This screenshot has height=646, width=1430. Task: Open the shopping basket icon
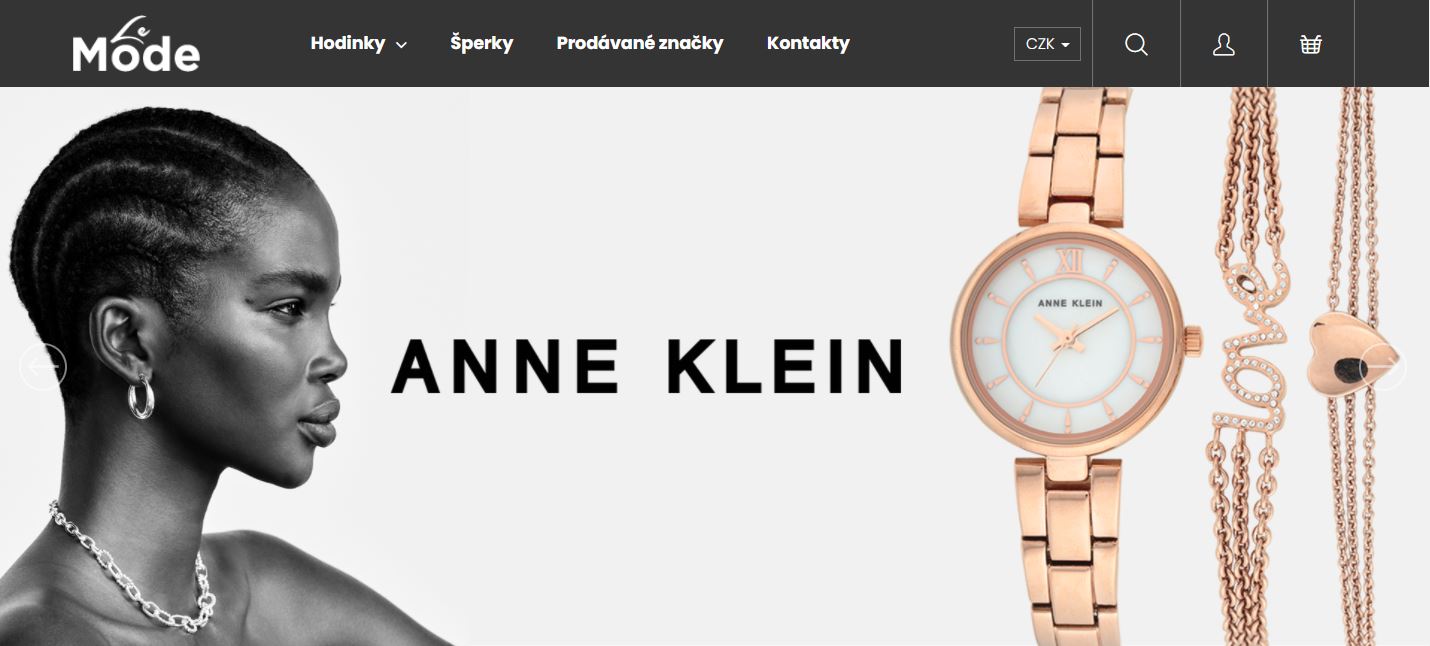(x=1311, y=44)
